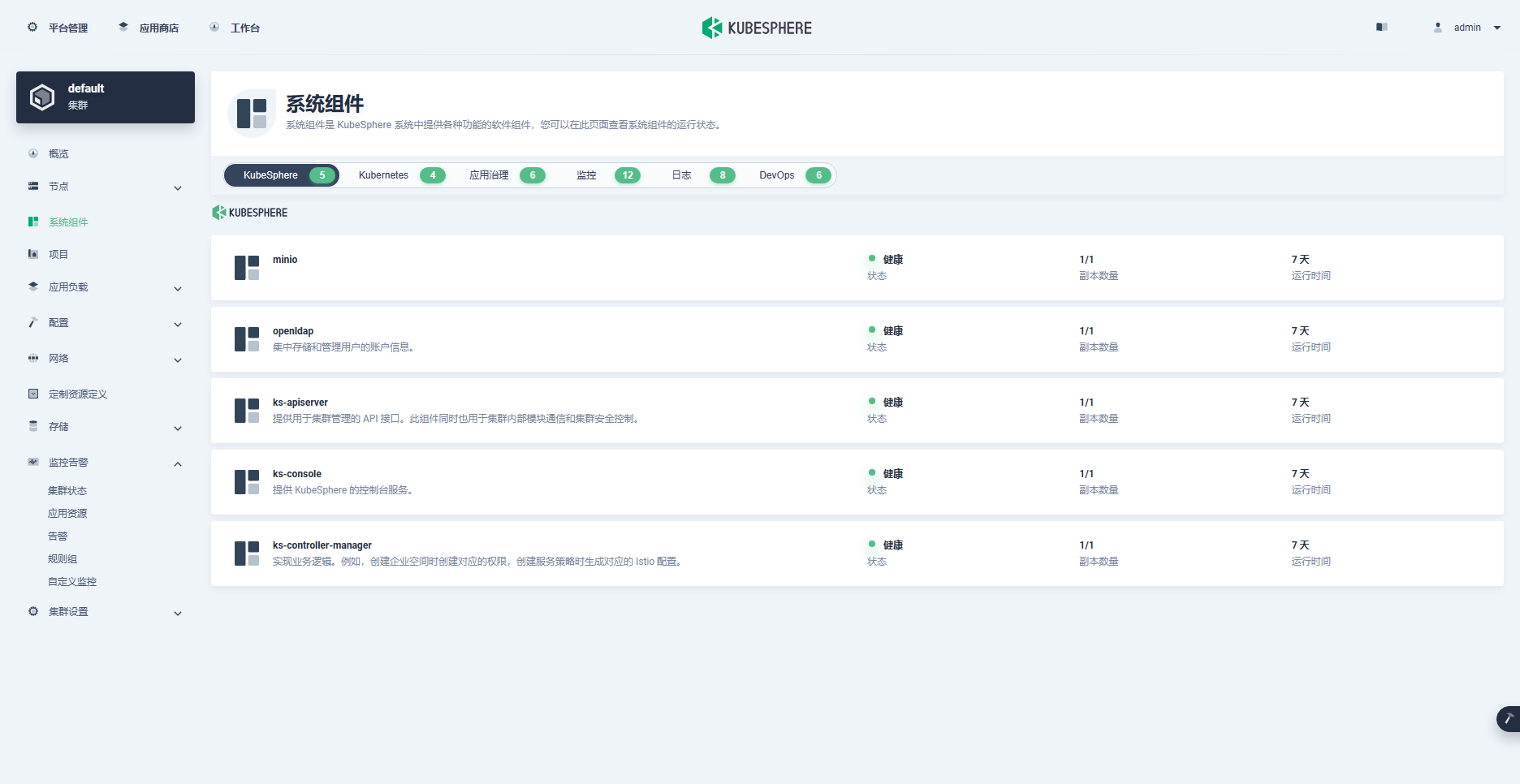
Task: Select the KubeSphere tab
Action: (x=282, y=175)
